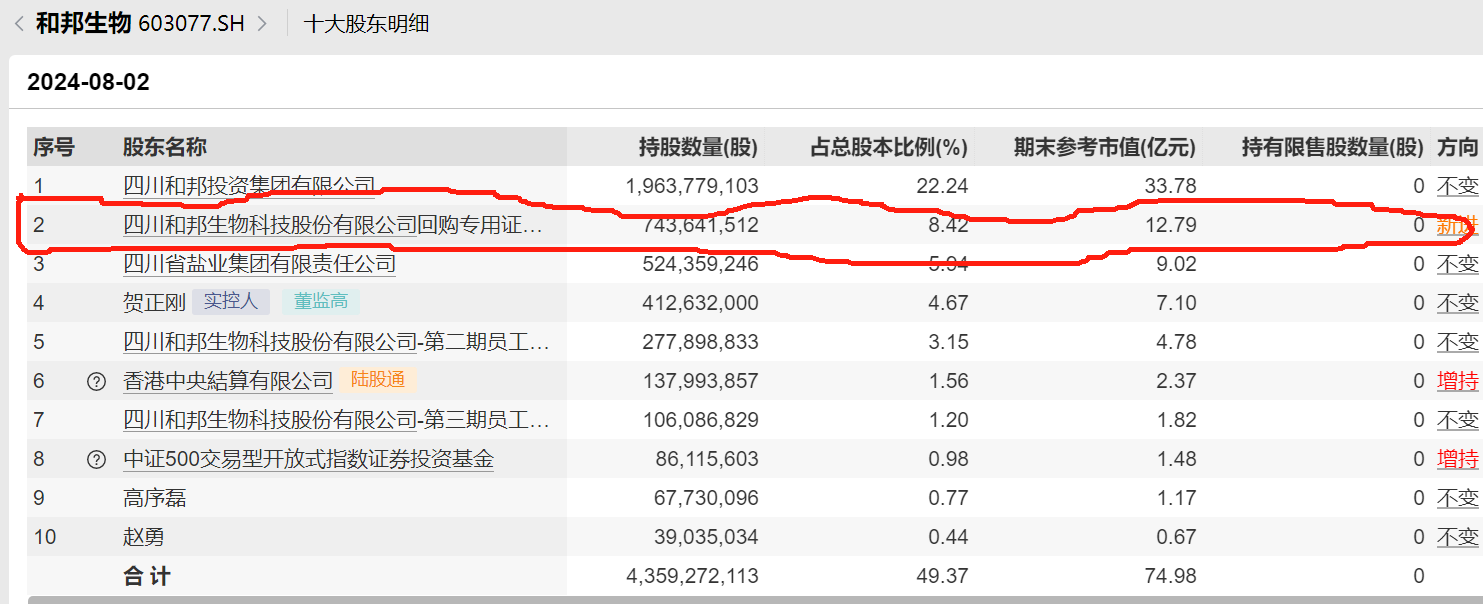
Task: Click percentage value 22.24
Action: point(943,186)
